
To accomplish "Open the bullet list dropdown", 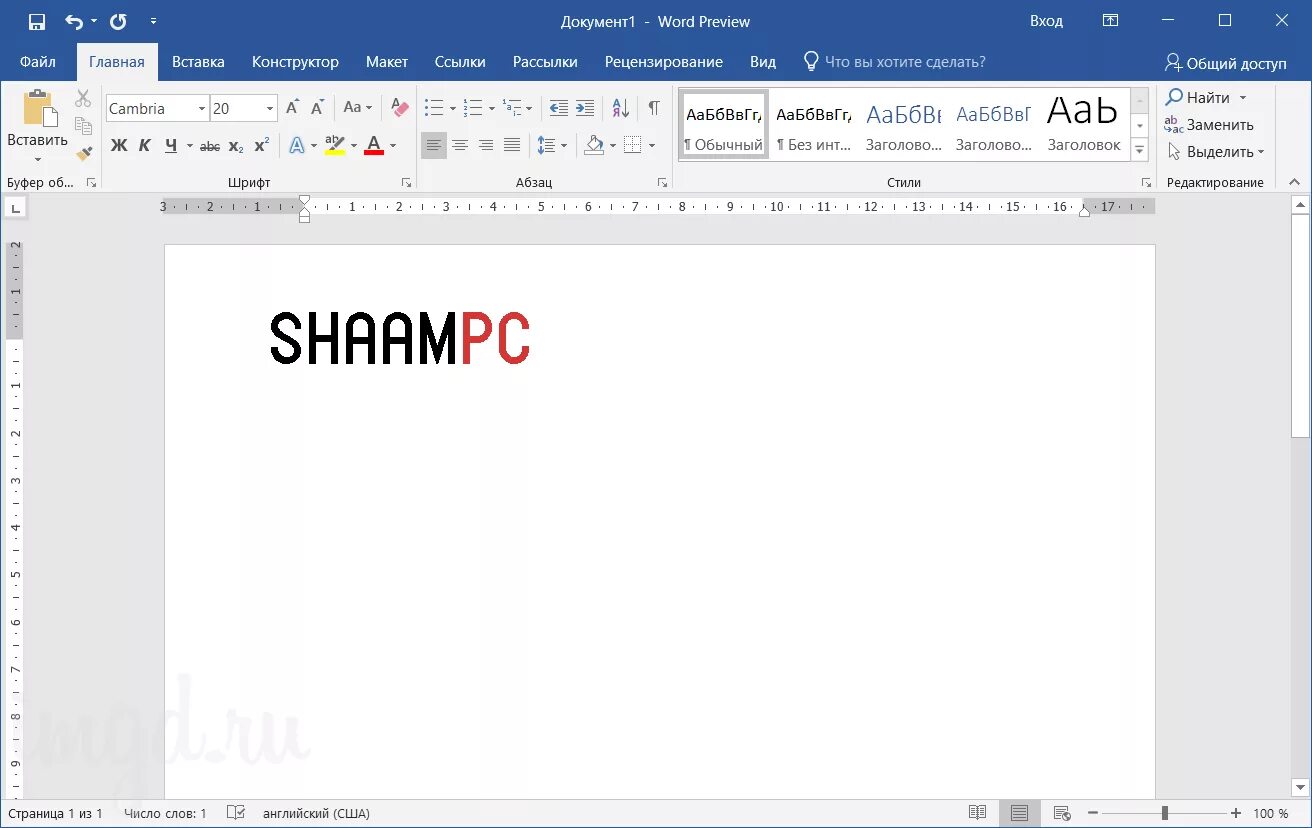I will point(453,108).
